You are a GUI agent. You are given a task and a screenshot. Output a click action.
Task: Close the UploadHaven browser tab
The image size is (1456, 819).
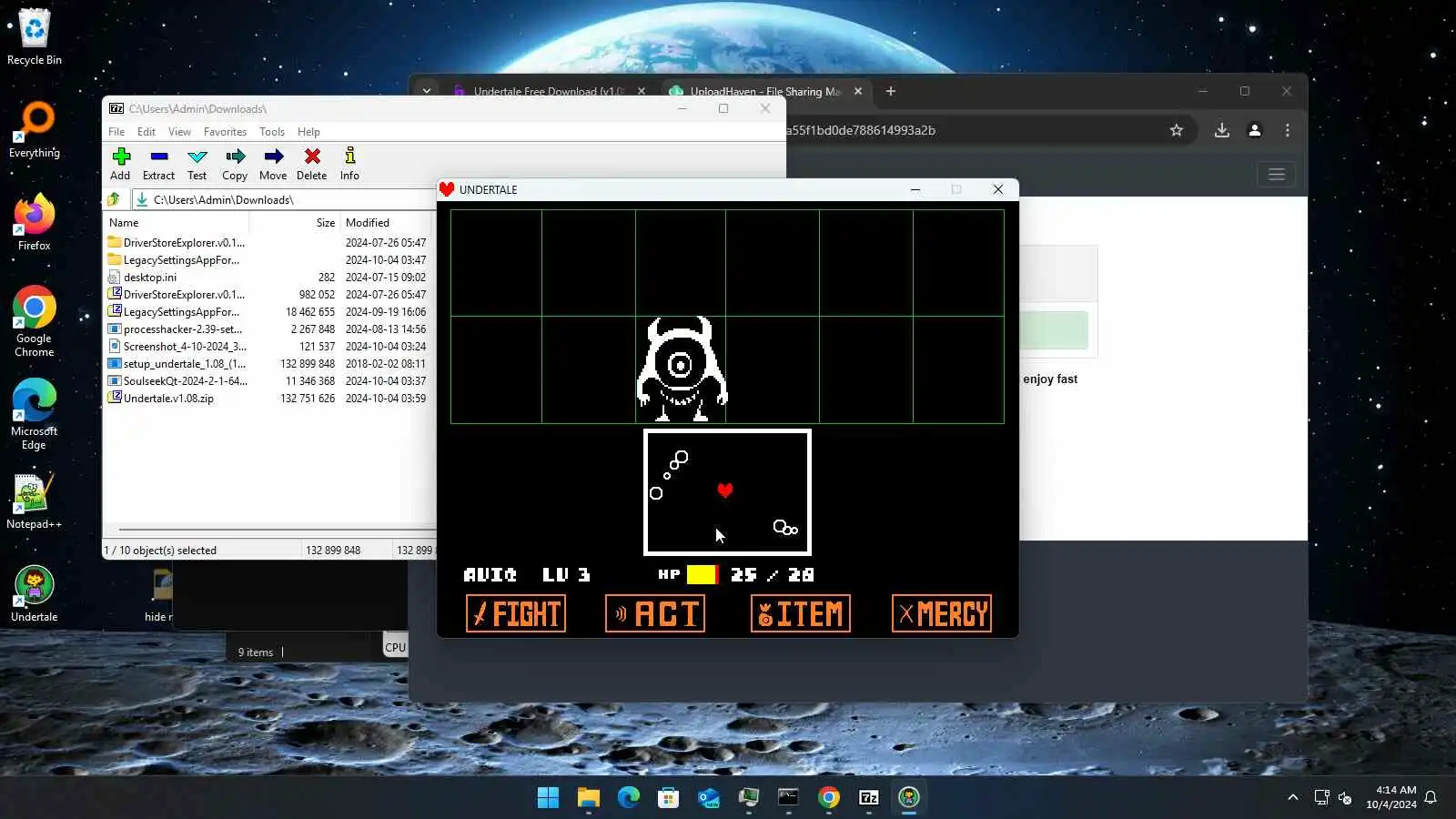pyautogui.click(x=858, y=92)
